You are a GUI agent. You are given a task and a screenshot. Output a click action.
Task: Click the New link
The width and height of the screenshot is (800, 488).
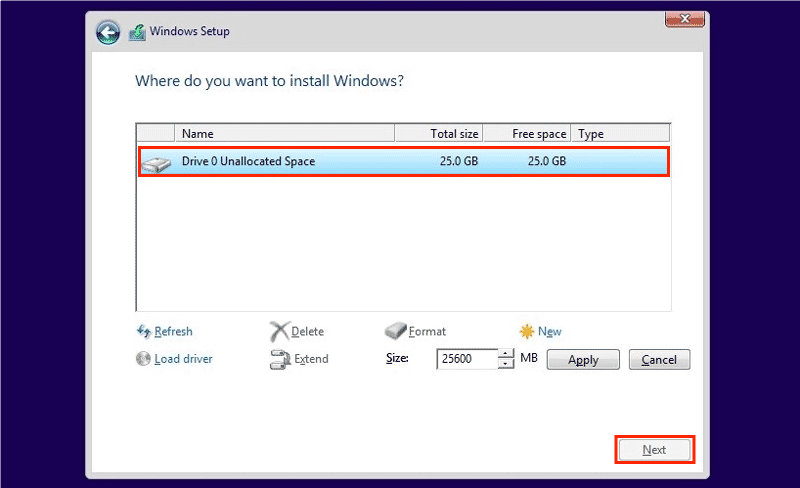549,332
